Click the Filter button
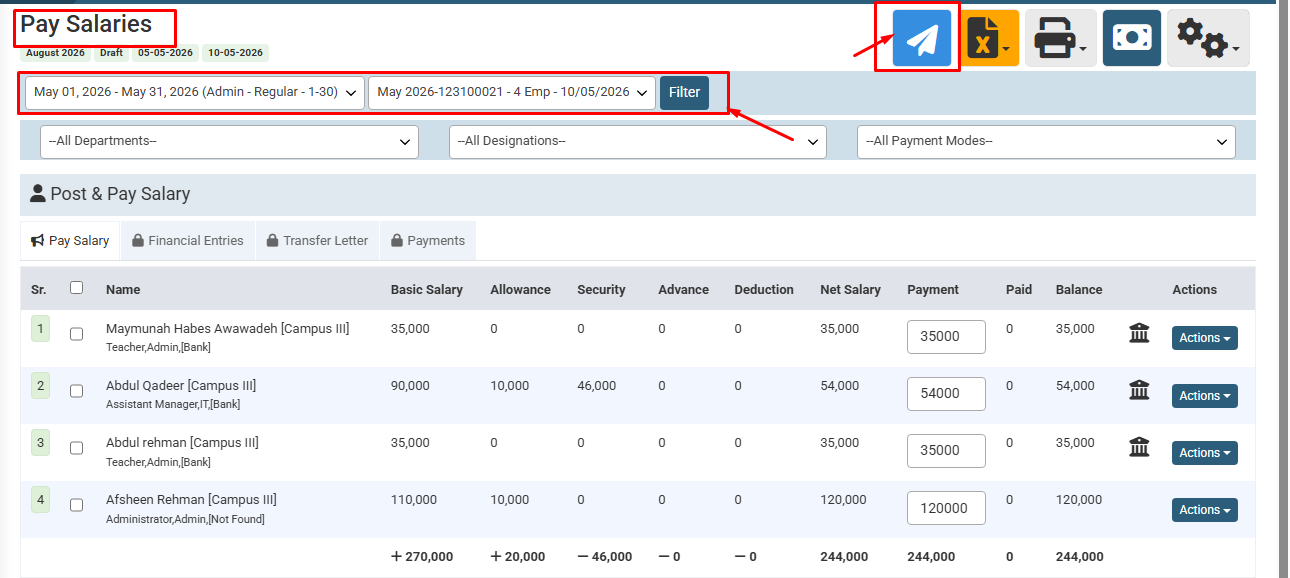Viewport: 1290px width, 578px height. 684,92
